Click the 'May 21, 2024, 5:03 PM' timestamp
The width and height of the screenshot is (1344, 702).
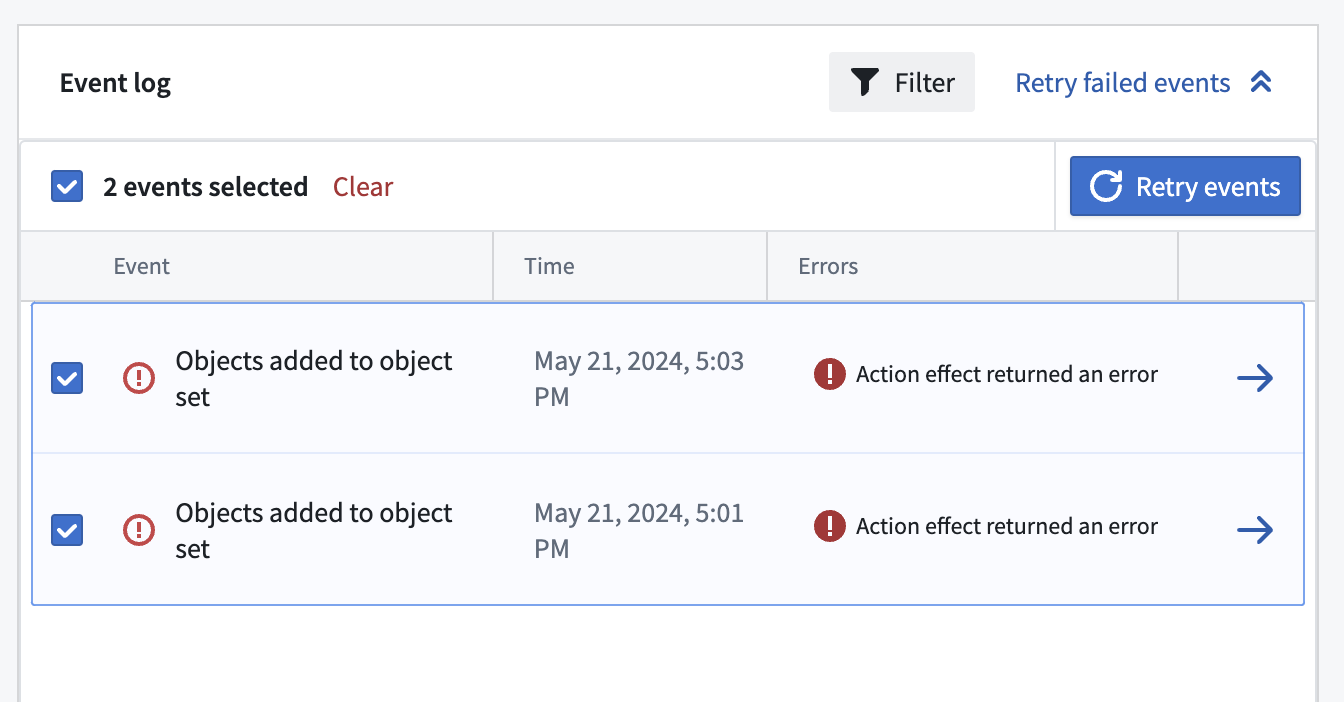point(639,378)
